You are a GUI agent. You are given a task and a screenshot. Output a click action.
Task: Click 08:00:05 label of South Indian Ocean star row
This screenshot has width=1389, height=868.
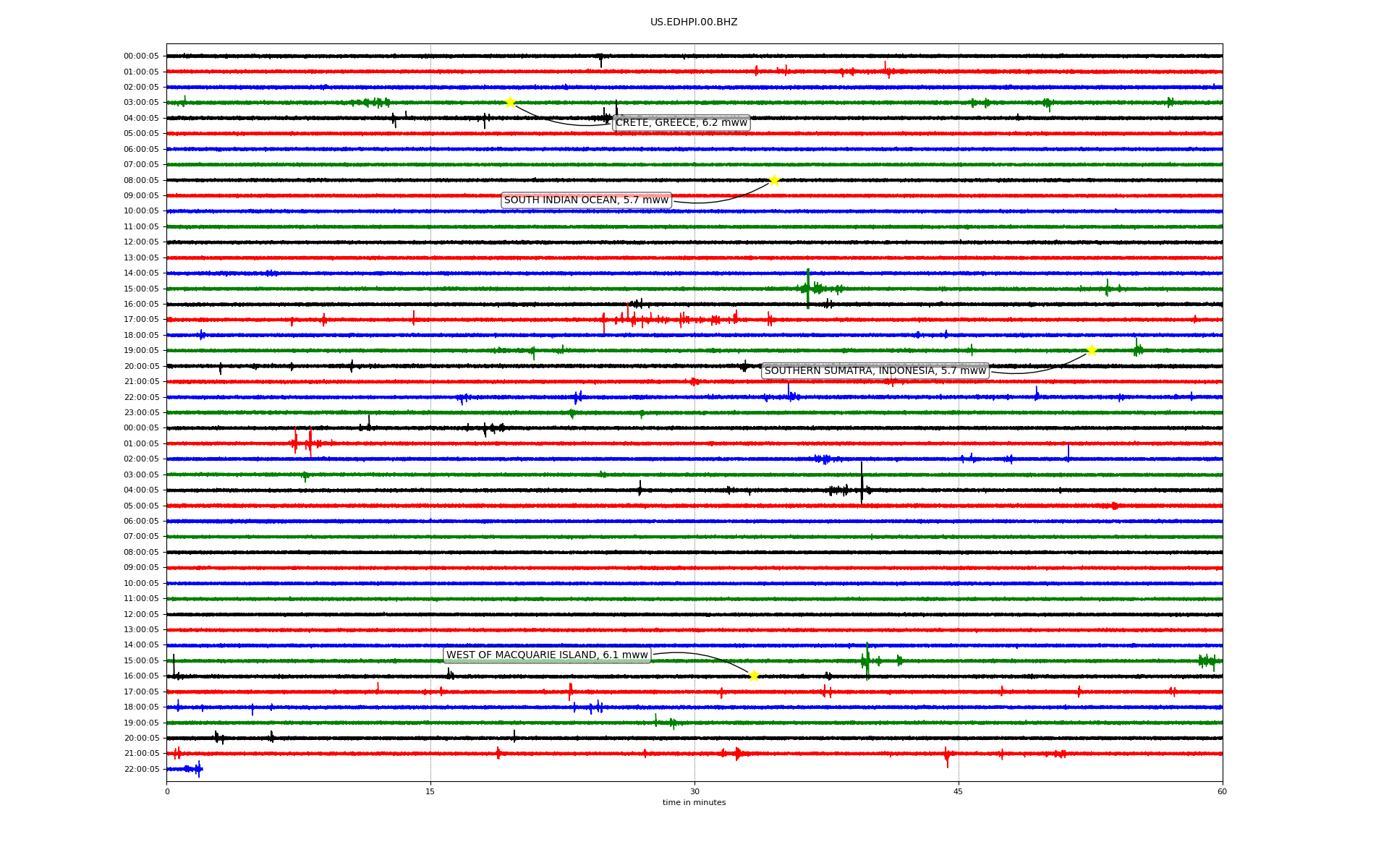[x=141, y=180]
